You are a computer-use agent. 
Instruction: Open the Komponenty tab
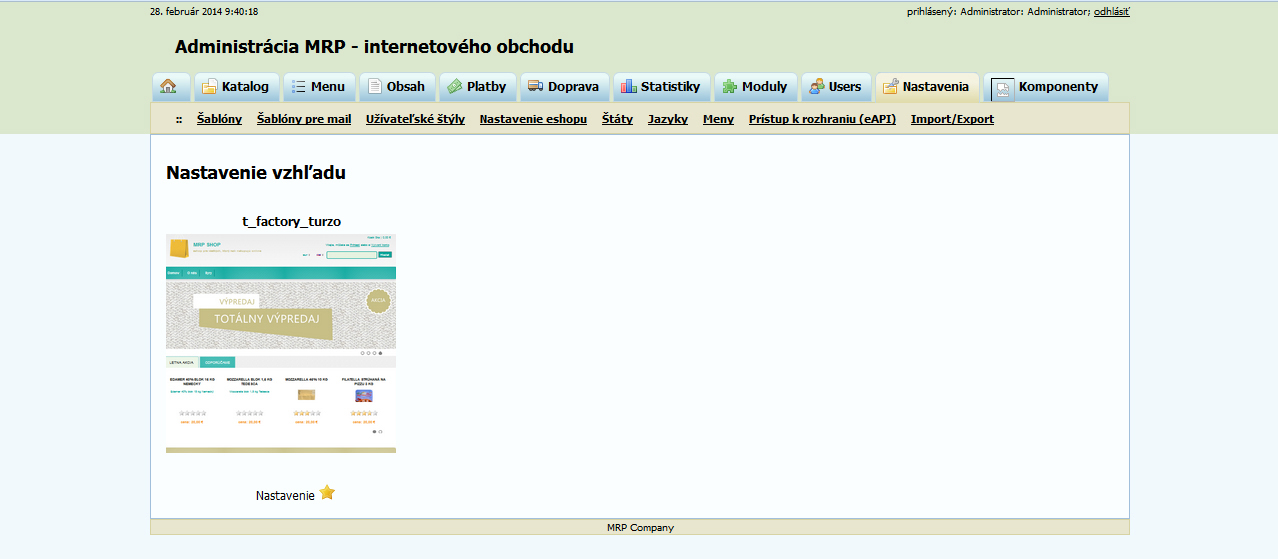1046,87
